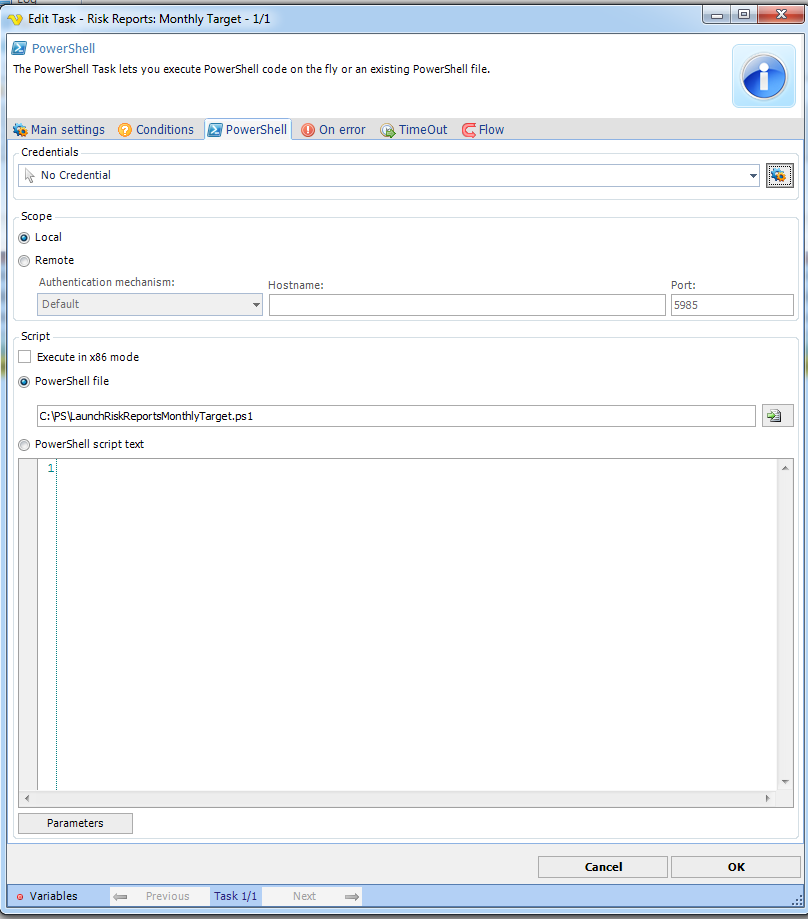Select the PowerShell file radio option

(x=24, y=382)
